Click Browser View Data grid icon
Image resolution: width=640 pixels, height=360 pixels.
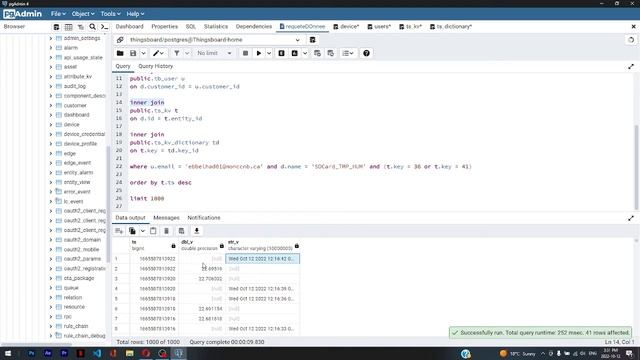click(69, 27)
